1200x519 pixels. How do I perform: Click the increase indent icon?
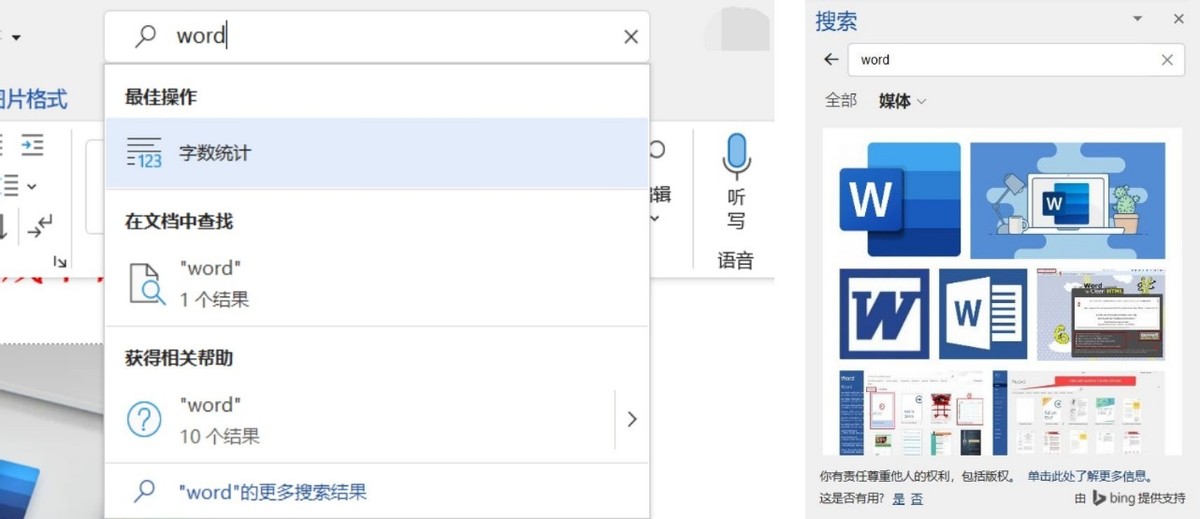coord(33,145)
